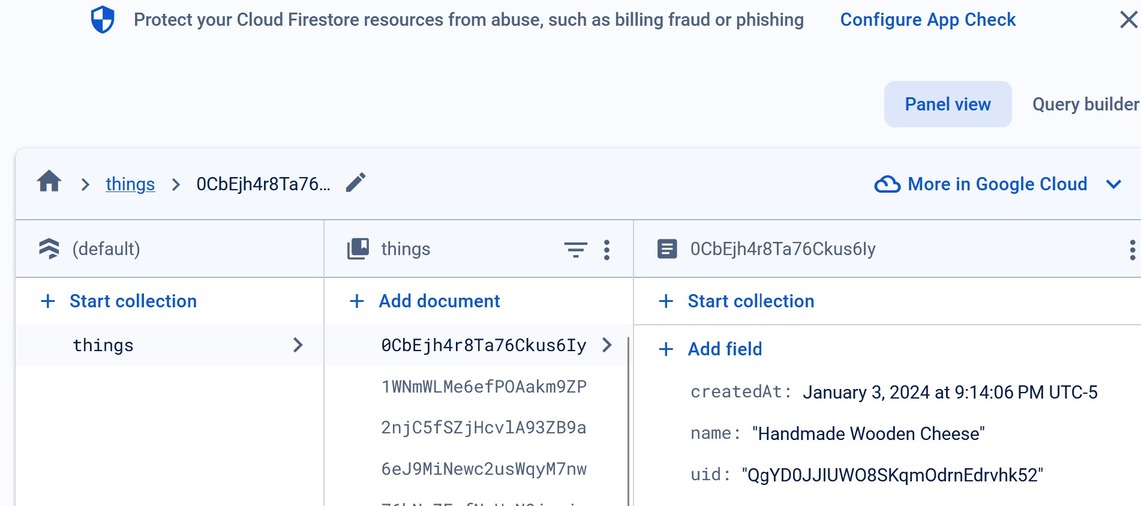The image size is (1141, 506).
Task: Select things collection in left panel
Action: (170, 345)
